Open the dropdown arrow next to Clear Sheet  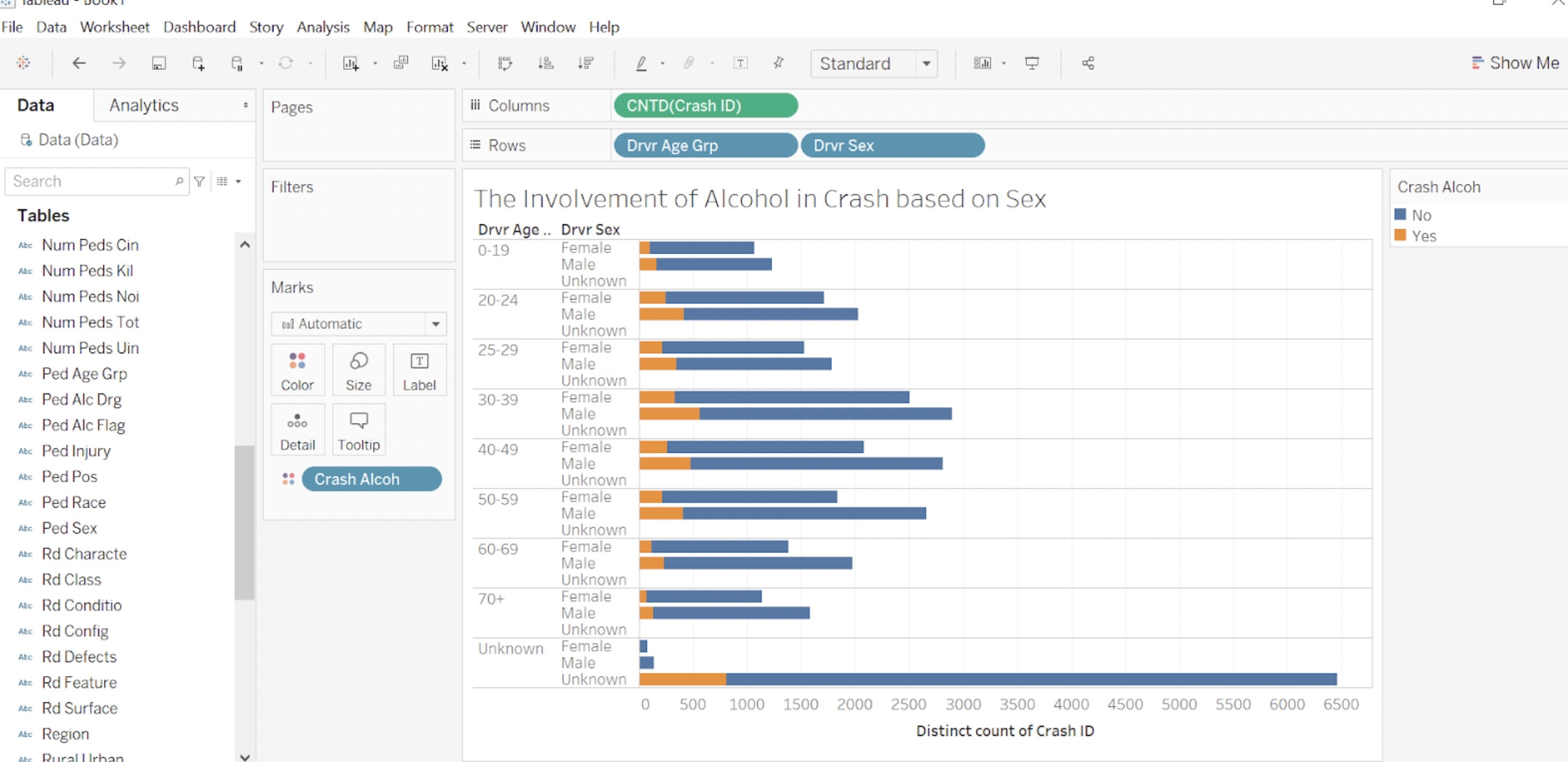click(464, 64)
